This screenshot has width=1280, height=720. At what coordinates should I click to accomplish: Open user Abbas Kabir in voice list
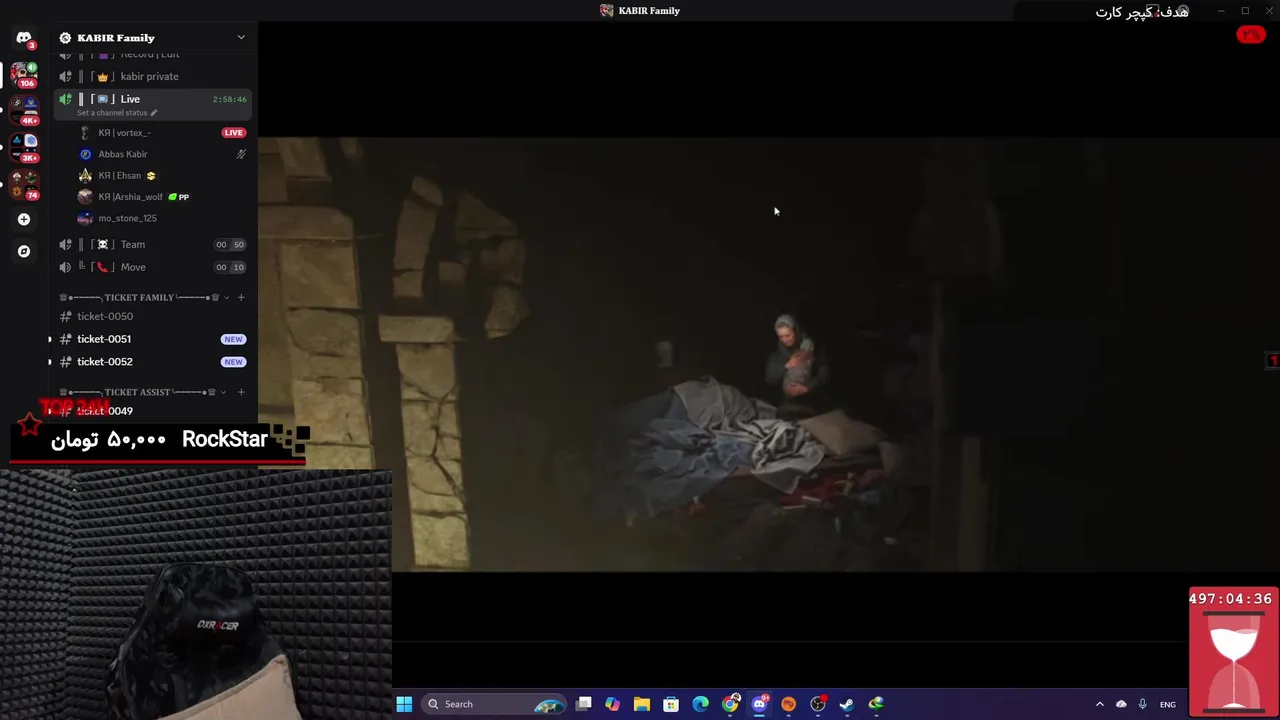coord(122,154)
